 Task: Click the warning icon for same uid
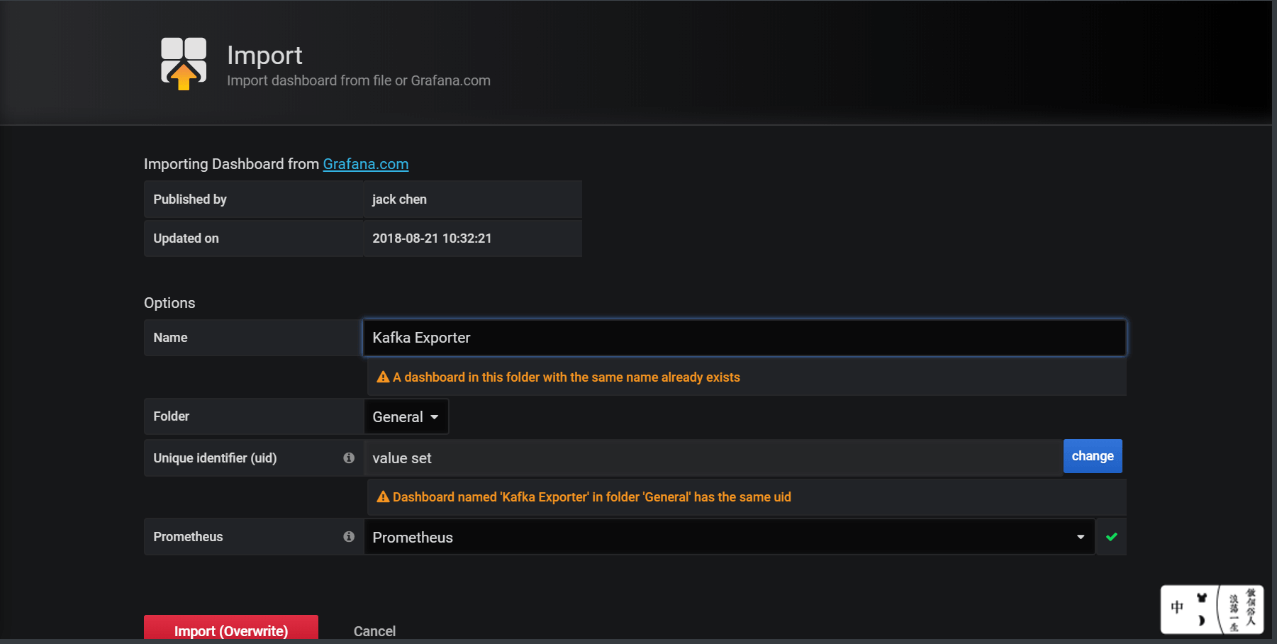[383, 497]
